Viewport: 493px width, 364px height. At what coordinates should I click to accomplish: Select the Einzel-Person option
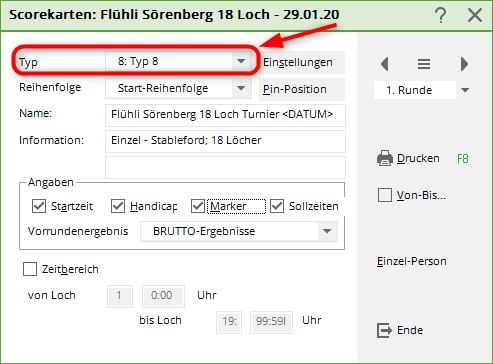click(412, 261)
